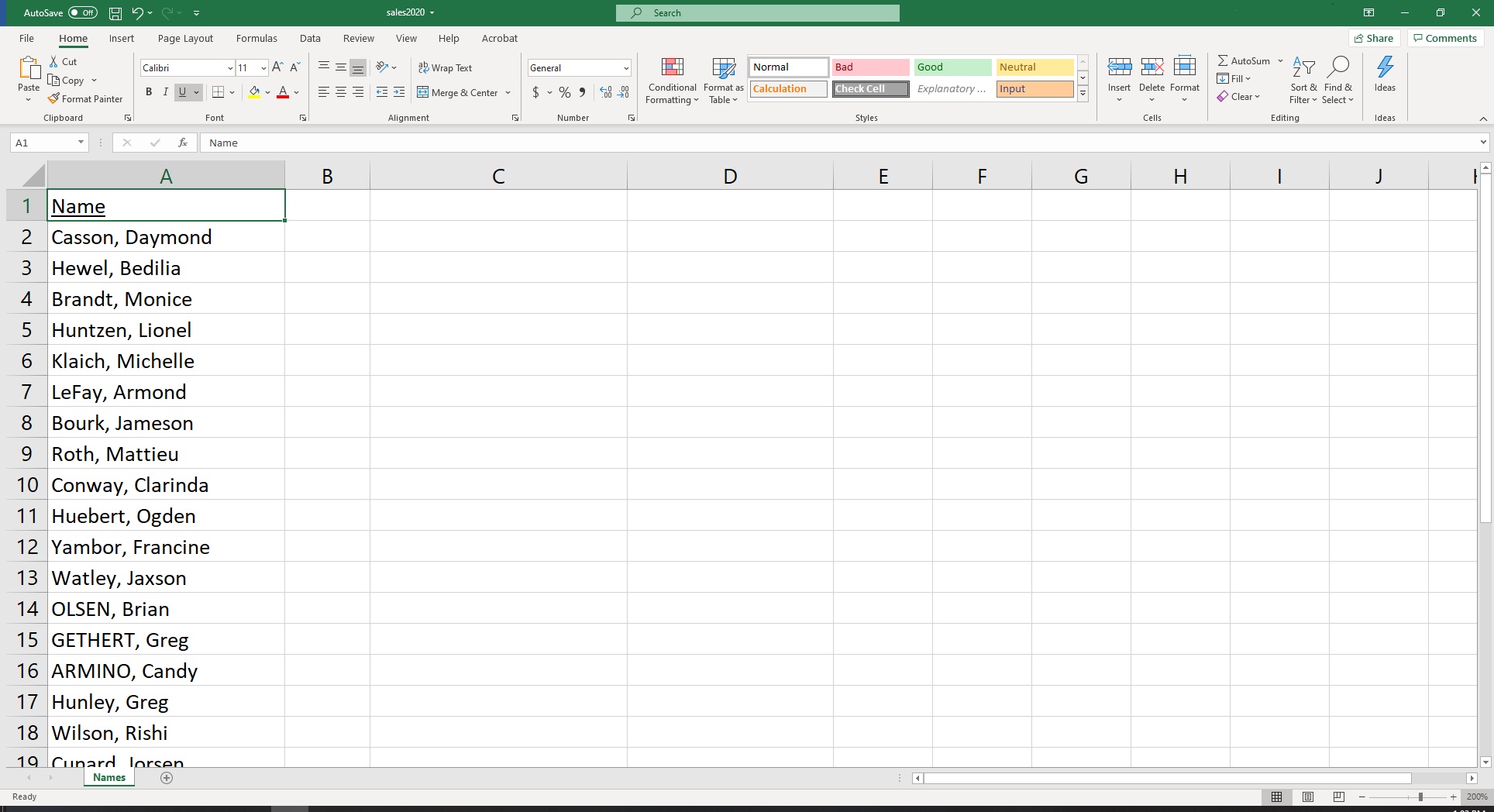Open the font size dropdown
The image size is (1494, 812).
click(x=263, y=68)
